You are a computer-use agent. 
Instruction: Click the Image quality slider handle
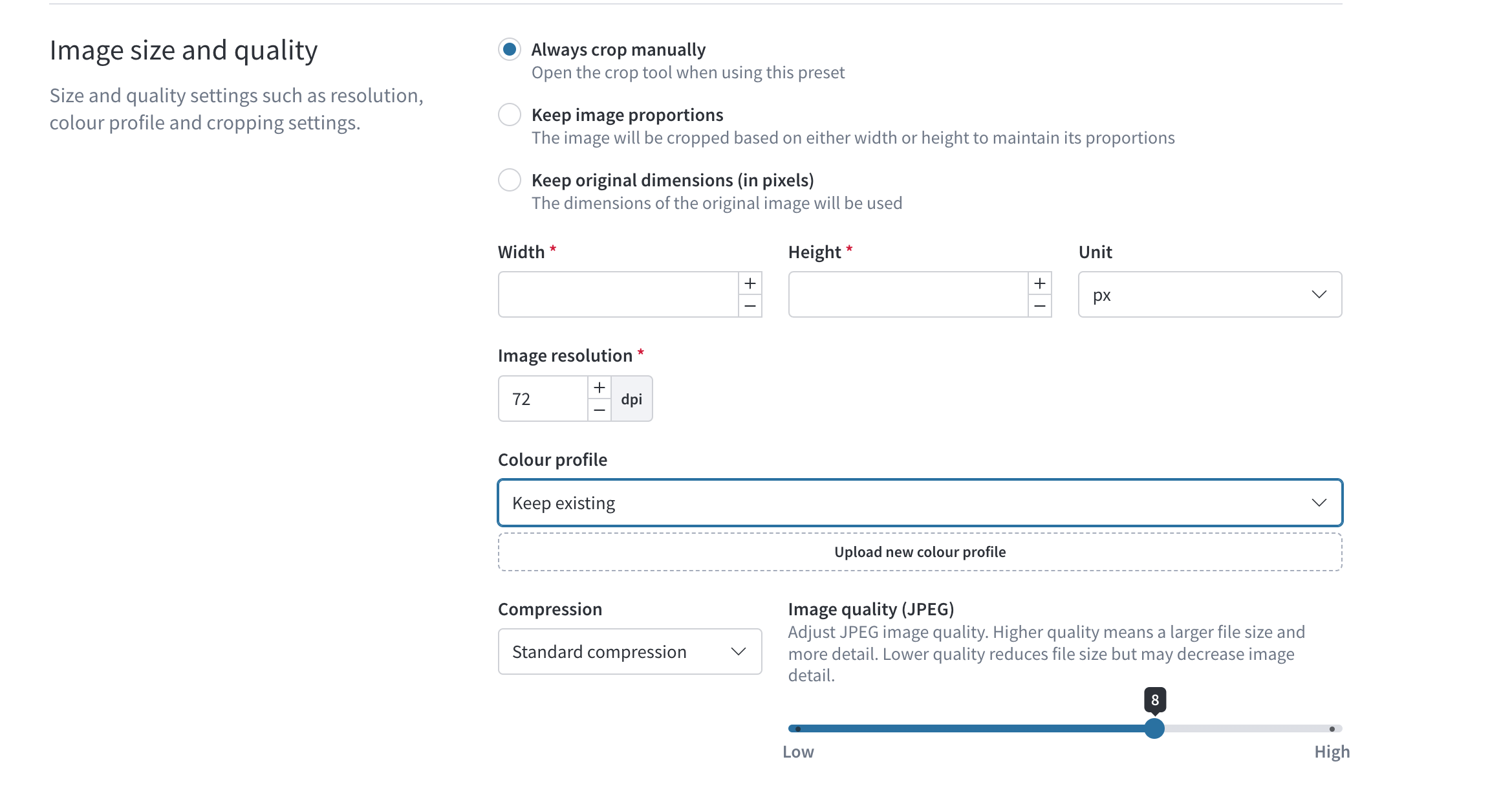point(1154,728)
